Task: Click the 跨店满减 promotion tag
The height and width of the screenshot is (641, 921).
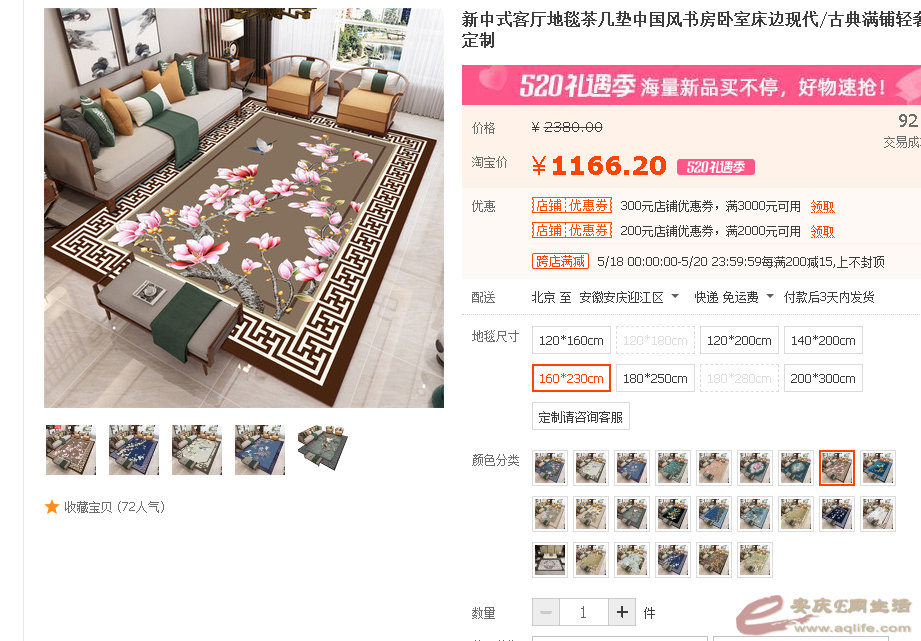Action: point(560,261)
